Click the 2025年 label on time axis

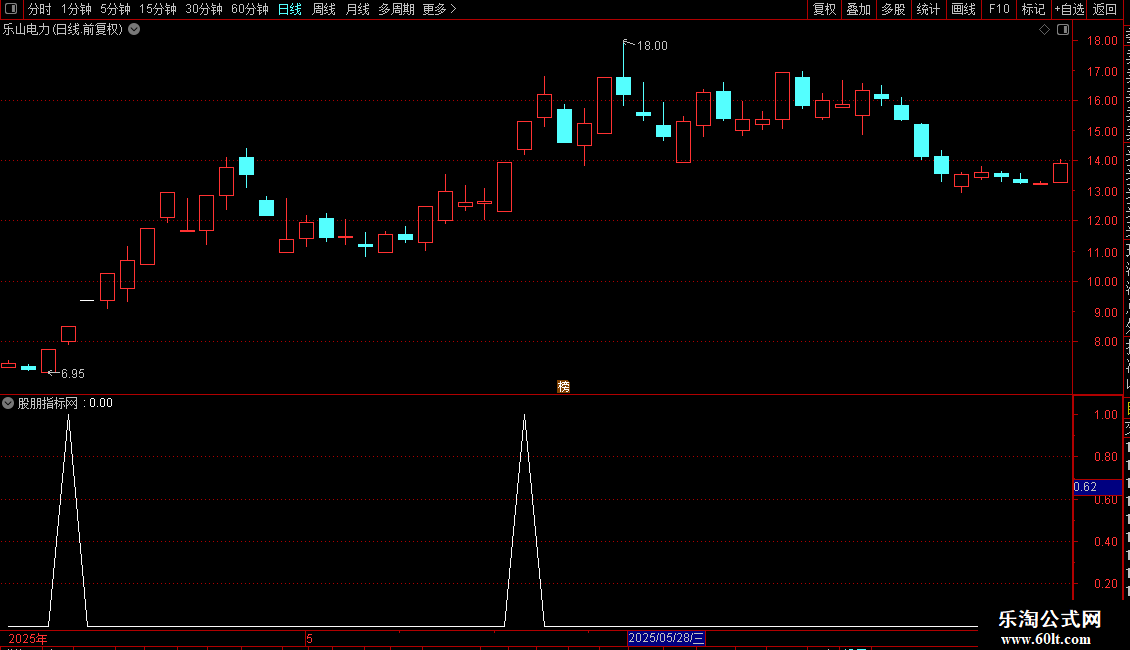point(28,638)
